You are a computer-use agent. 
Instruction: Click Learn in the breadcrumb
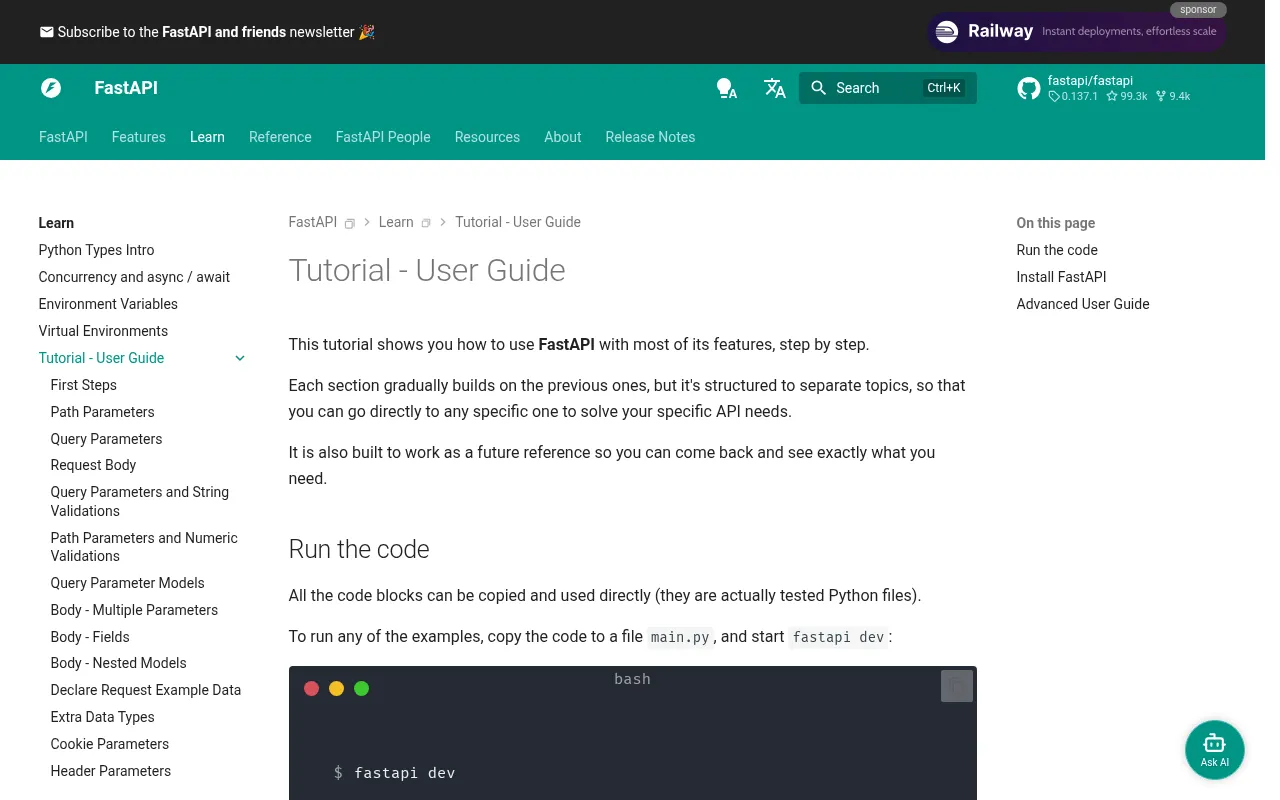point(396,222)
